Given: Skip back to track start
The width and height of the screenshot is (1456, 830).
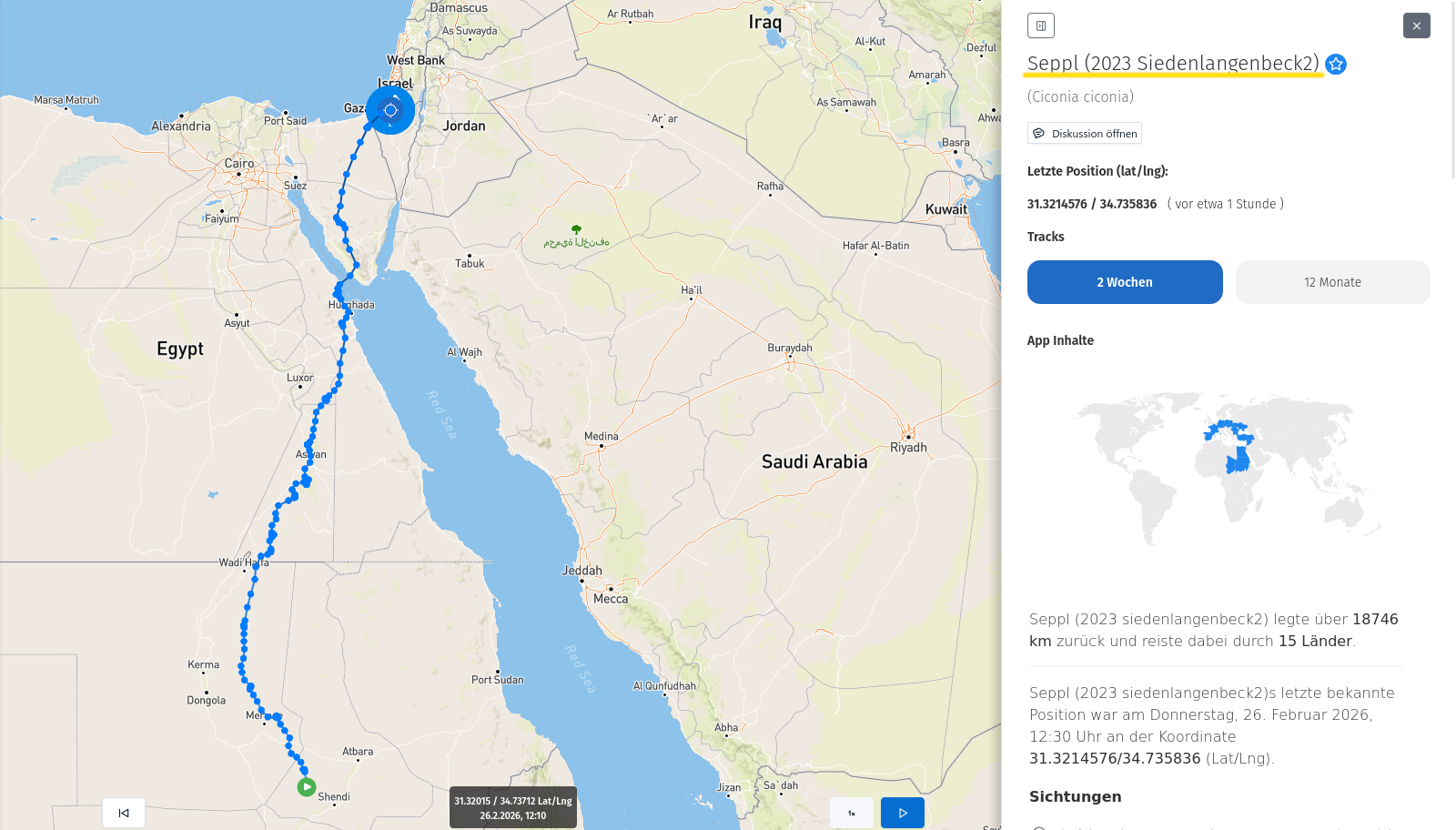Looking at the screenshot, I should pos(124,813).
